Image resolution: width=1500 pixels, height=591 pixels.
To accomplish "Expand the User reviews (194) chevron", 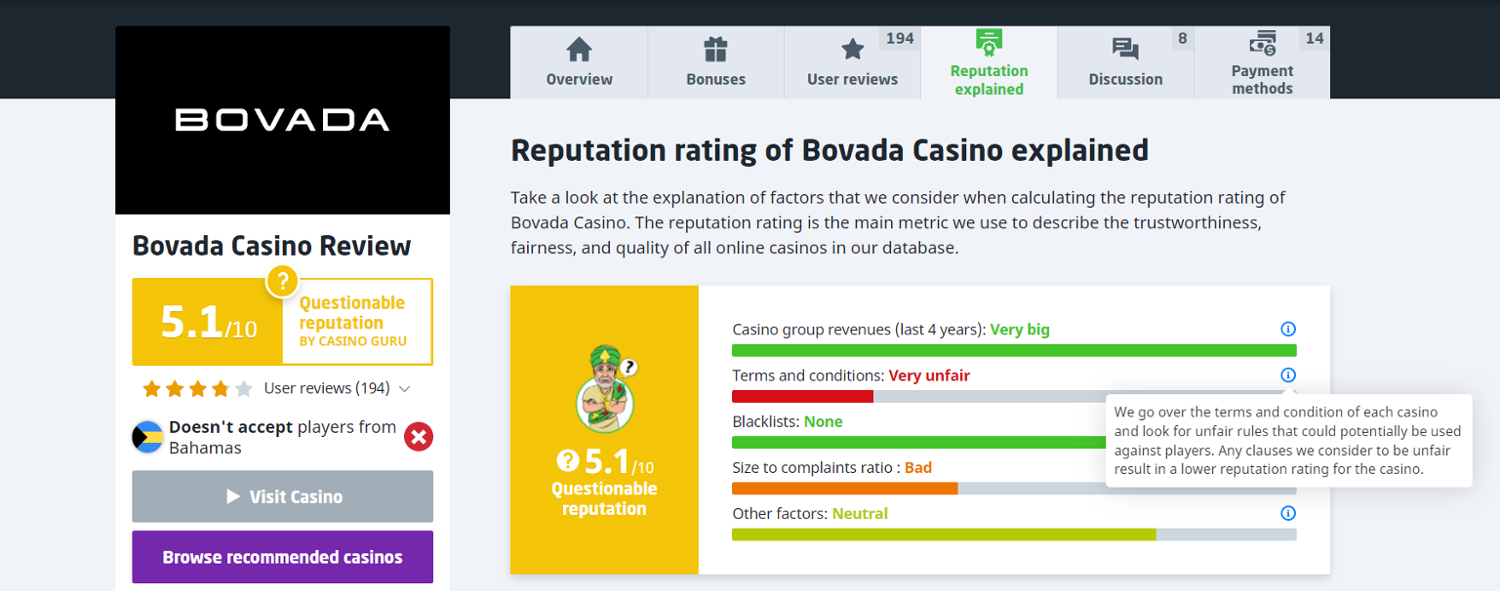I will [x=404, y=389].
